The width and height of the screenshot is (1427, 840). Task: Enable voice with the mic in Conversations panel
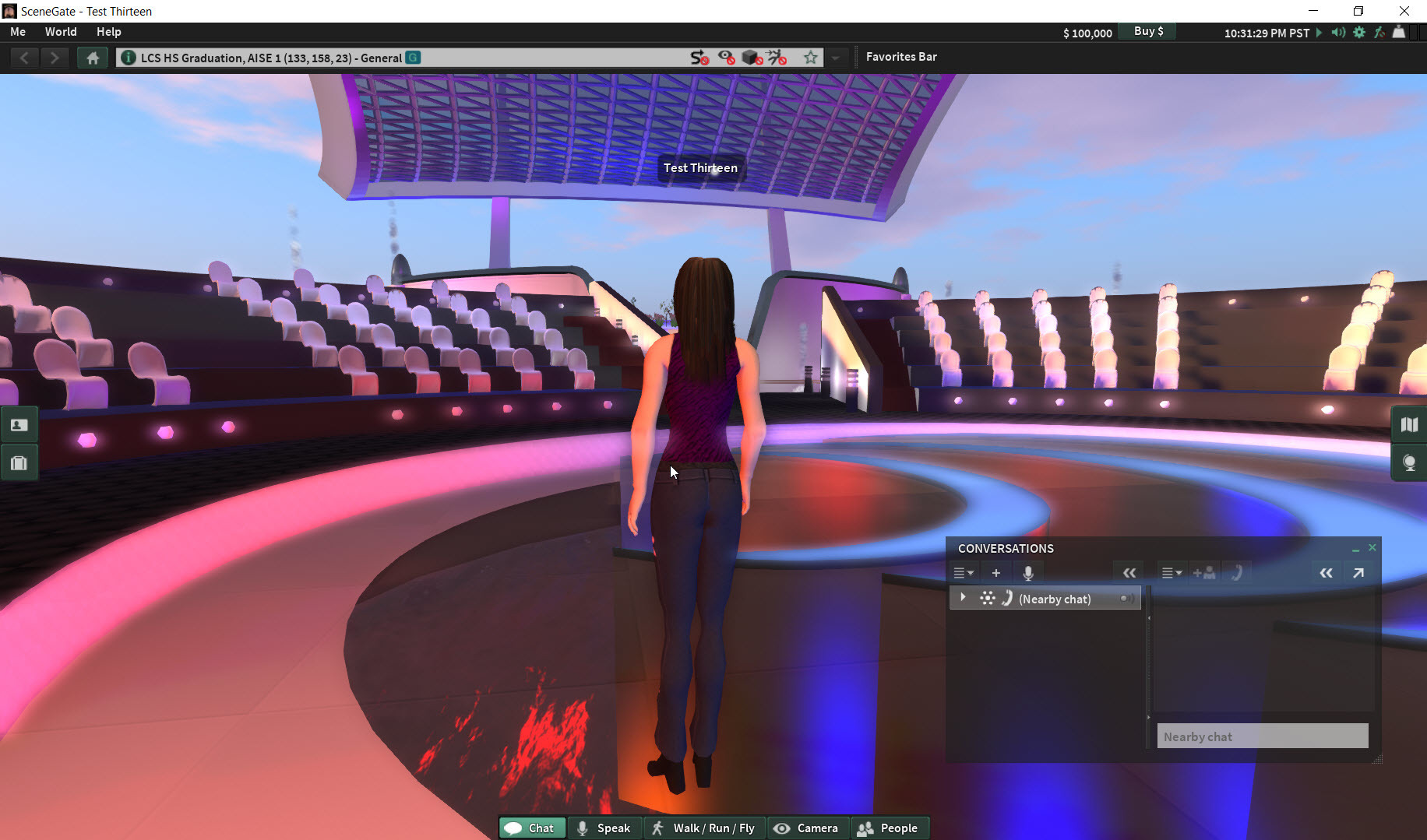tap(1028, 572)
